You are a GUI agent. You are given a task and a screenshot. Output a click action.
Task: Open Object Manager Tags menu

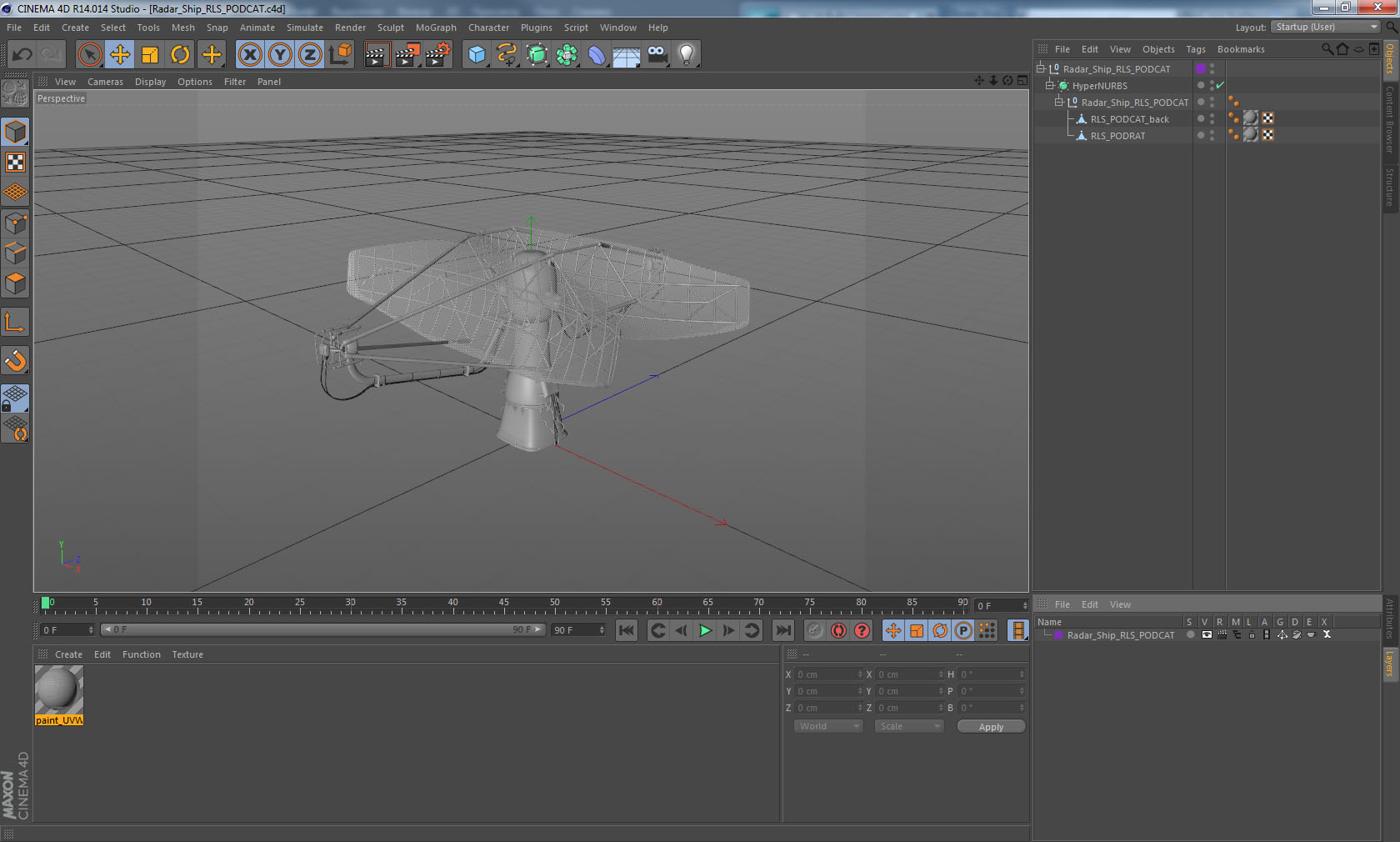point(1196,49)
